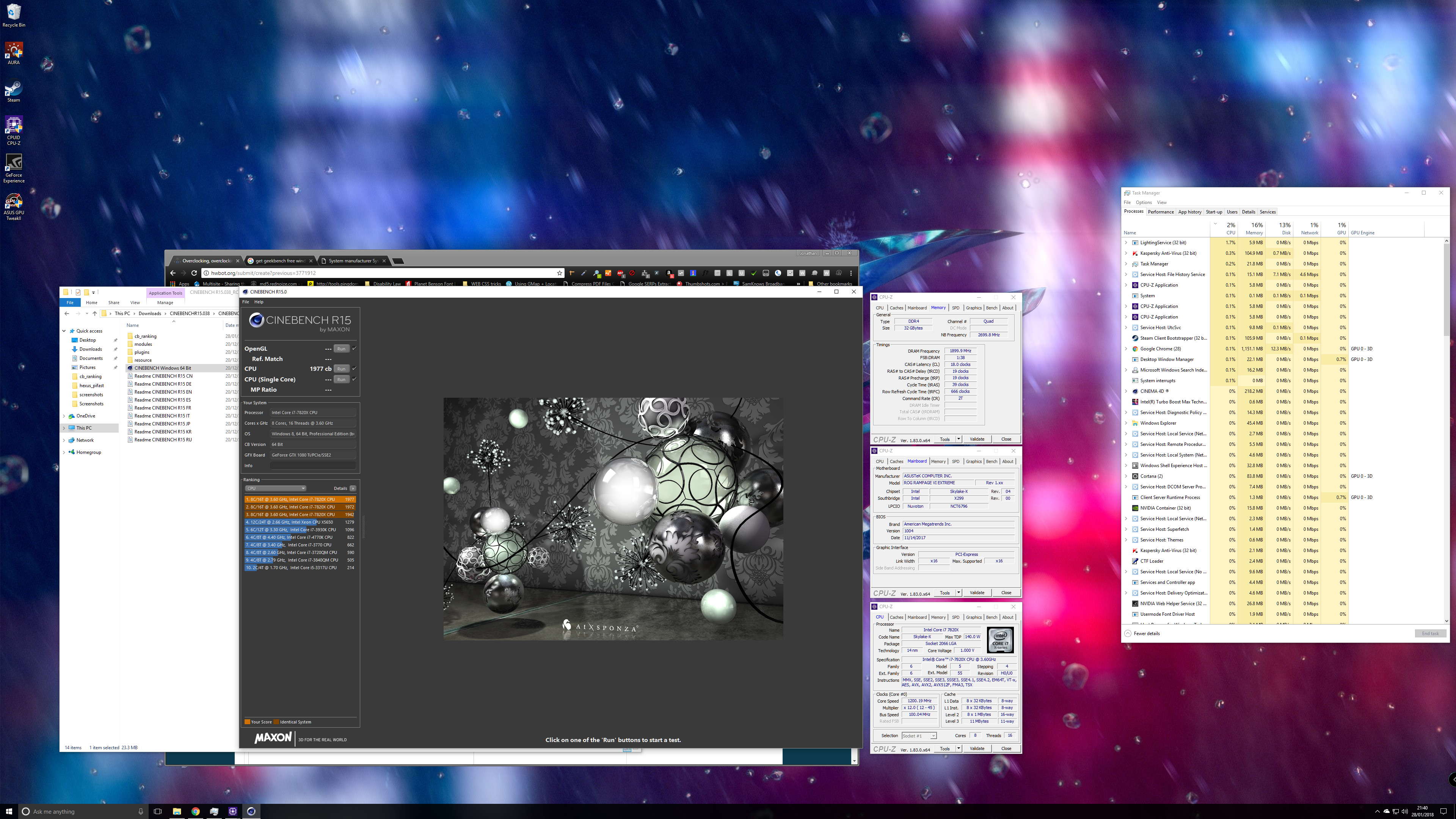
Task: Open Cinebench File menu
Action: (245, 302)
